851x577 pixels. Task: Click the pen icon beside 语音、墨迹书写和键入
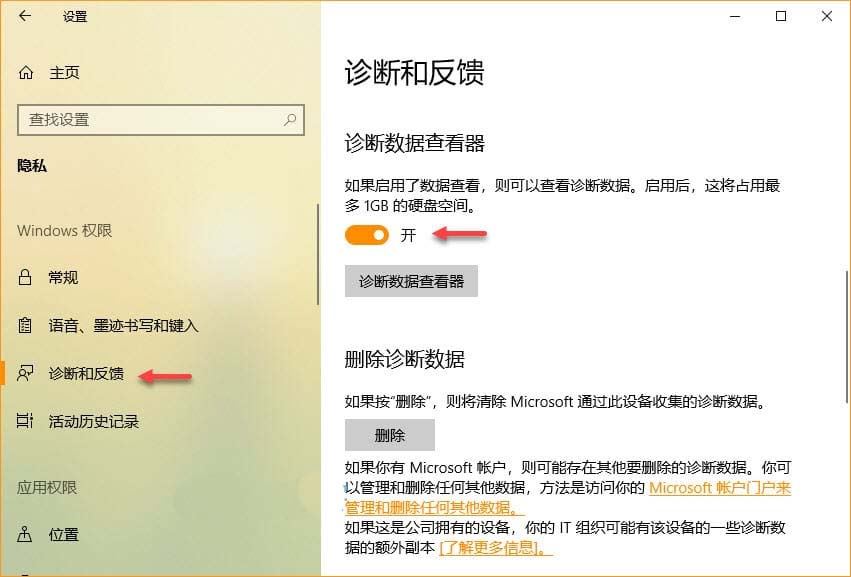tap(25, 325)
